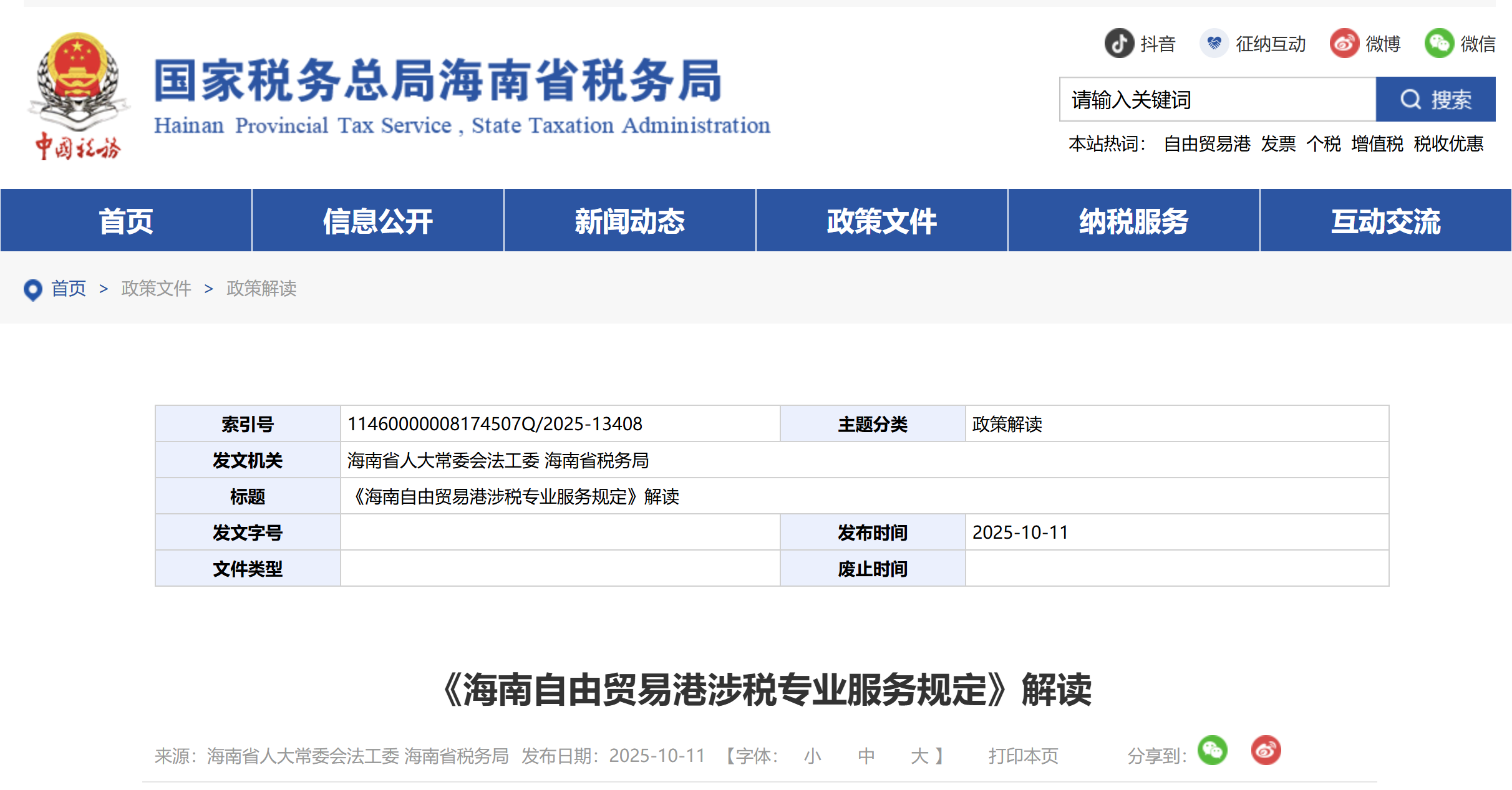Open the Douyin (抖音) icon
Screen dimensions: 1512x790
pyautogui.click(x=1119, y=44)
